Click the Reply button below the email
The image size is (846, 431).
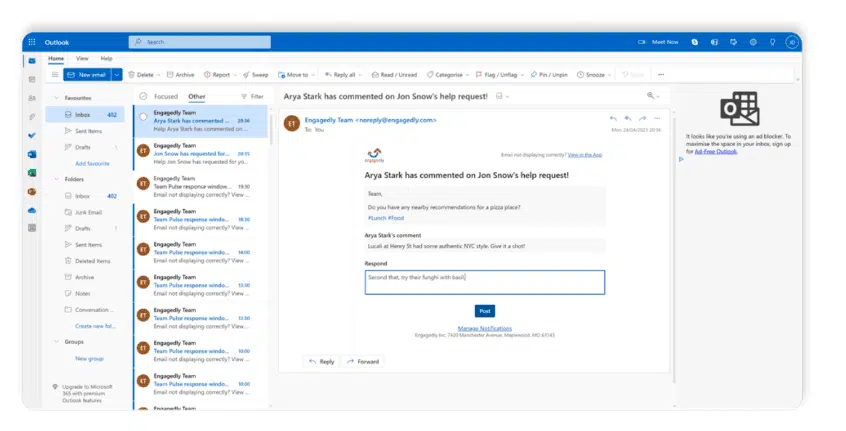(x=322, y=361)
